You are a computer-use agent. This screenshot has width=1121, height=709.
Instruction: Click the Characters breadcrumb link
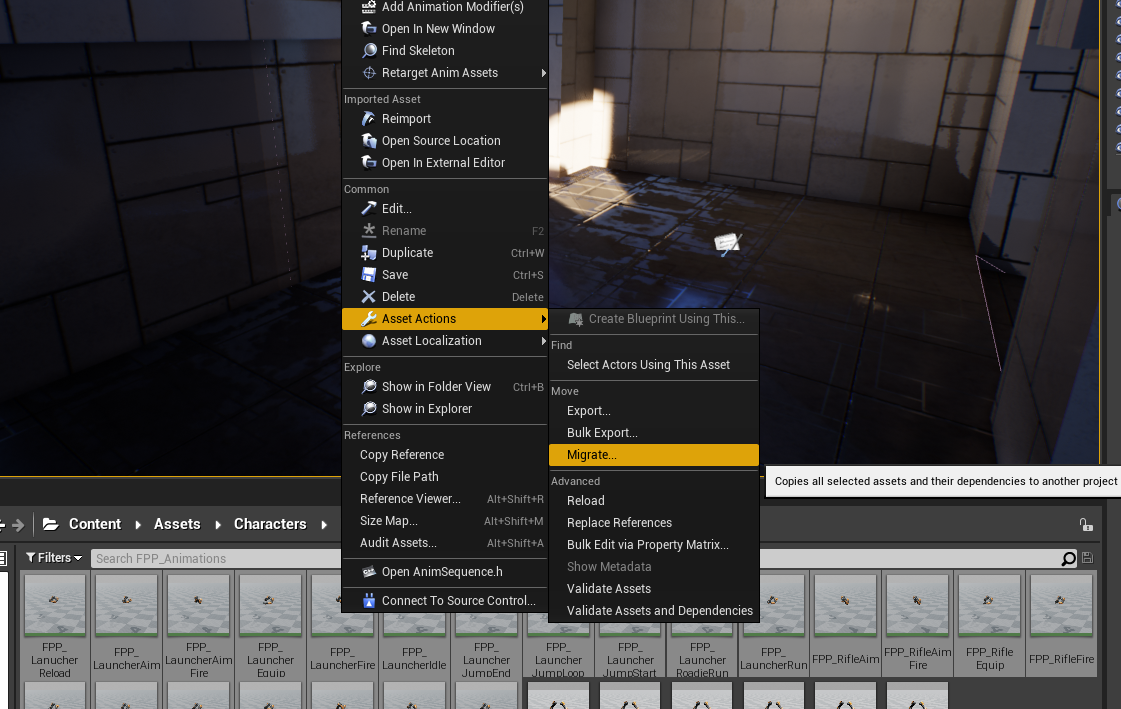pyautogui.click(x=270, y=523)
